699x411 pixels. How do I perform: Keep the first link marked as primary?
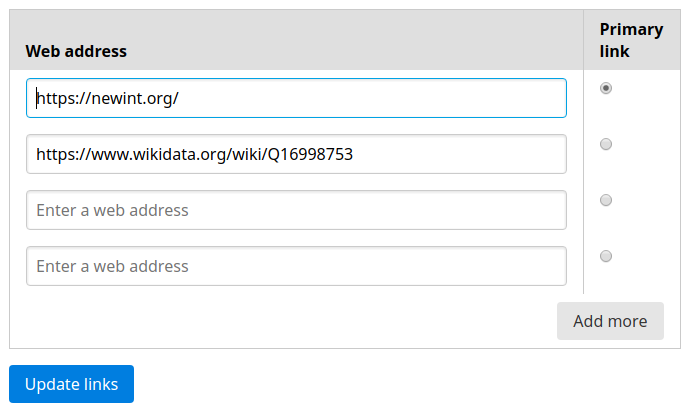point(606,89)
